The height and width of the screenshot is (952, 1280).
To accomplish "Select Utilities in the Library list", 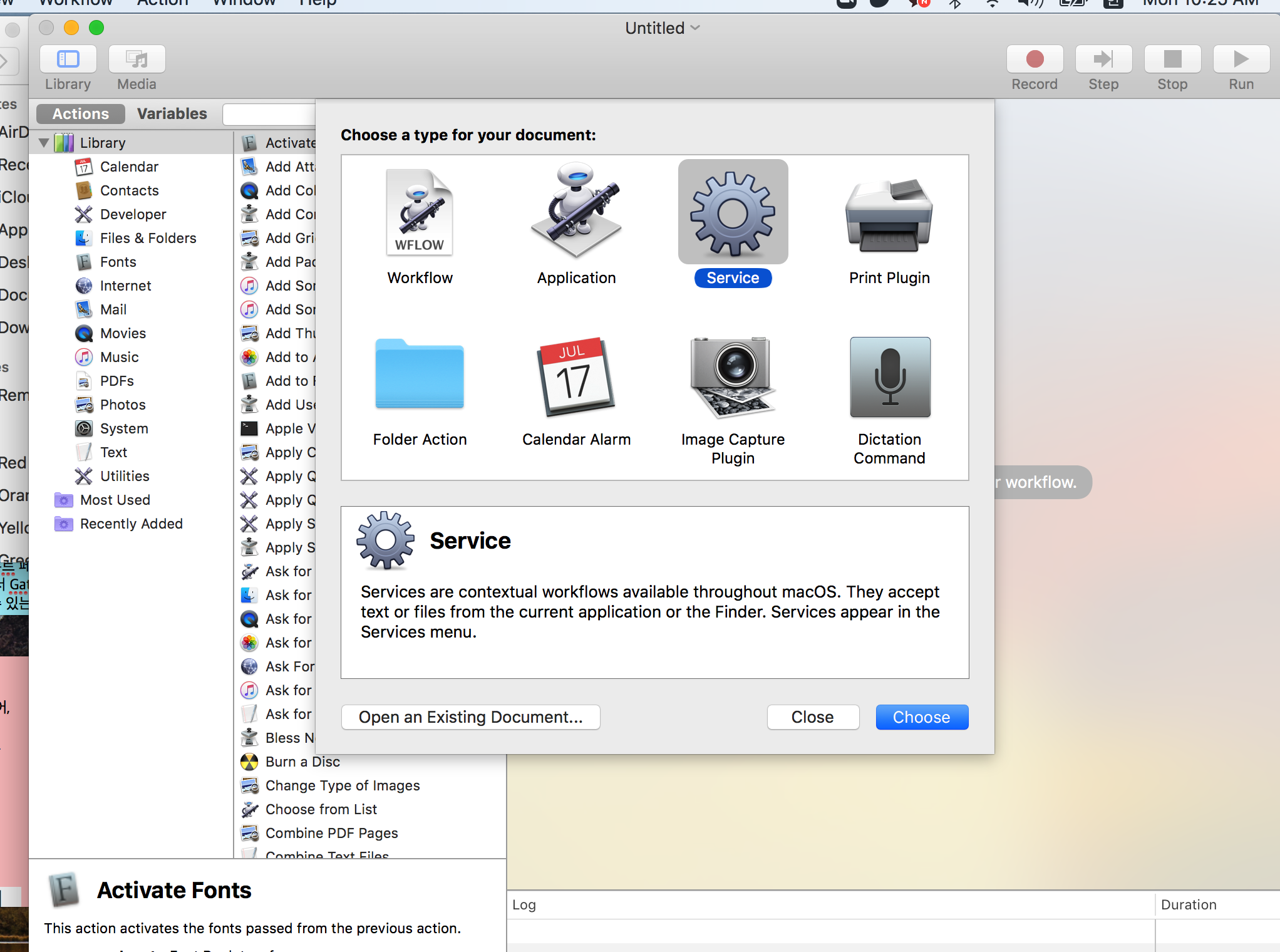I will [125, 476].
